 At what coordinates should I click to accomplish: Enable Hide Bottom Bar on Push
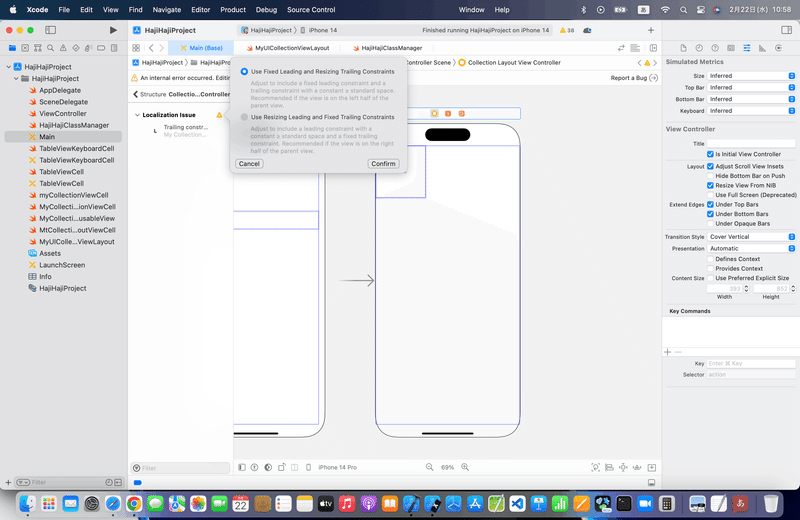click(710, 176)
